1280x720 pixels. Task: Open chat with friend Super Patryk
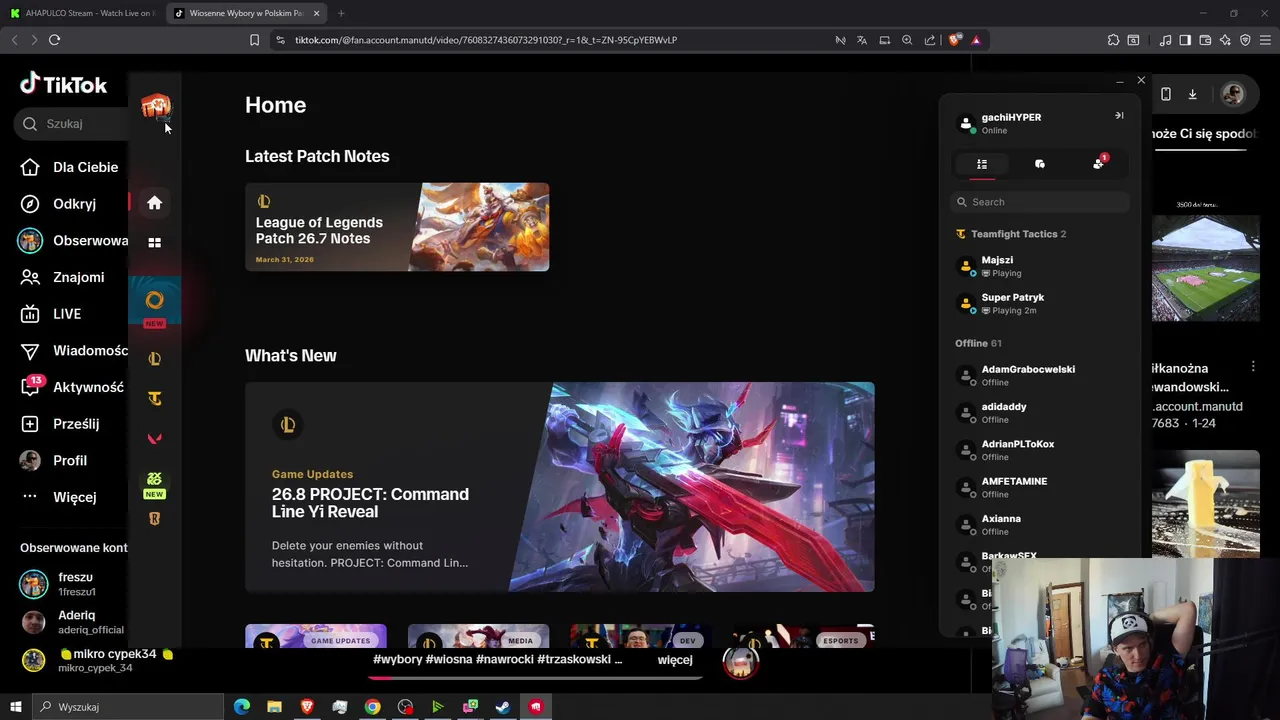point(1040,303)
